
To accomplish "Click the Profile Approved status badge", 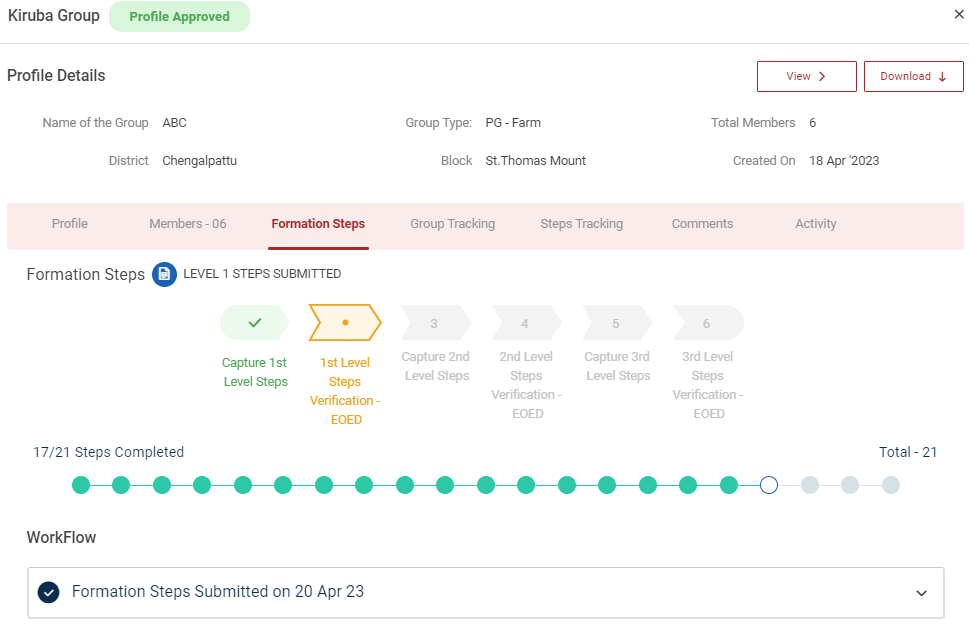I will (x=179, y=17).
